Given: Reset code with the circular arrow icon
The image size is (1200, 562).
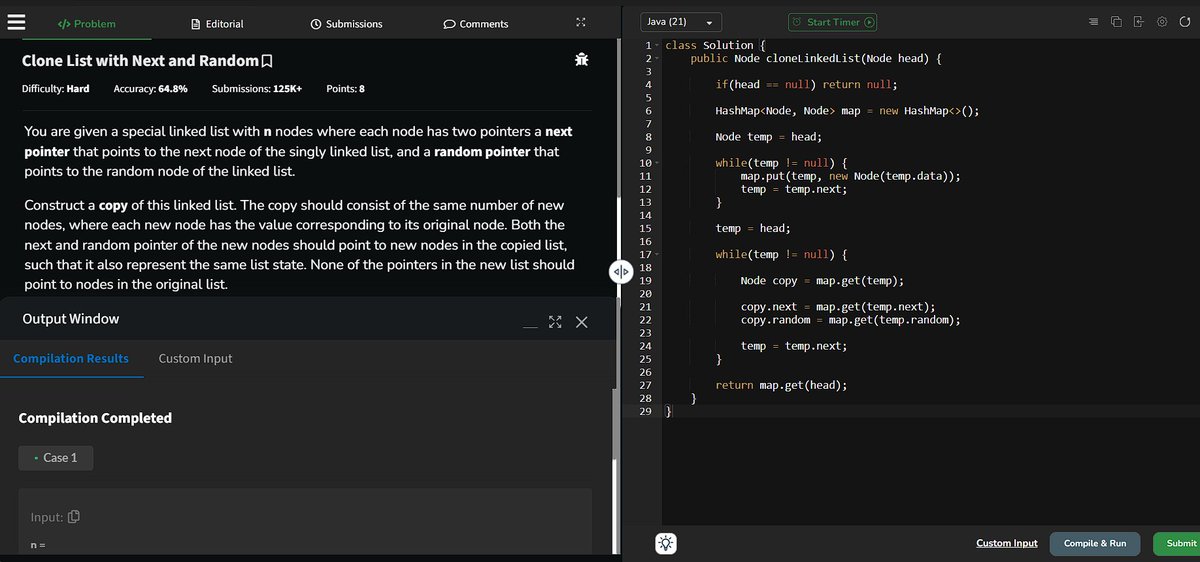Looking at the screenshot, I should click(1184, 22).
